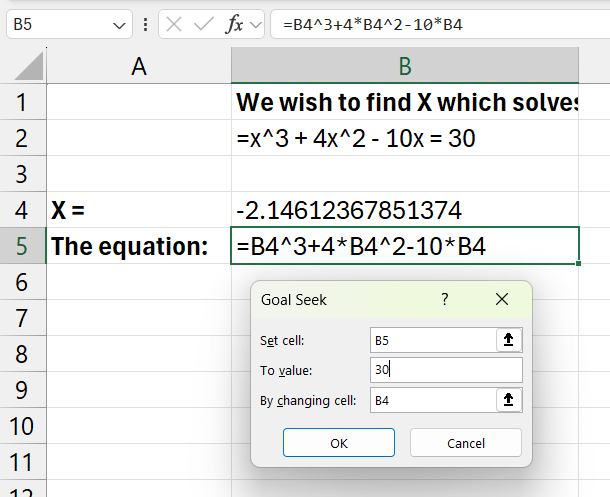Viewport: 610px width, 497px height.
Task: Click OK in Goal Seek dialog
Action: pos(339,443)
